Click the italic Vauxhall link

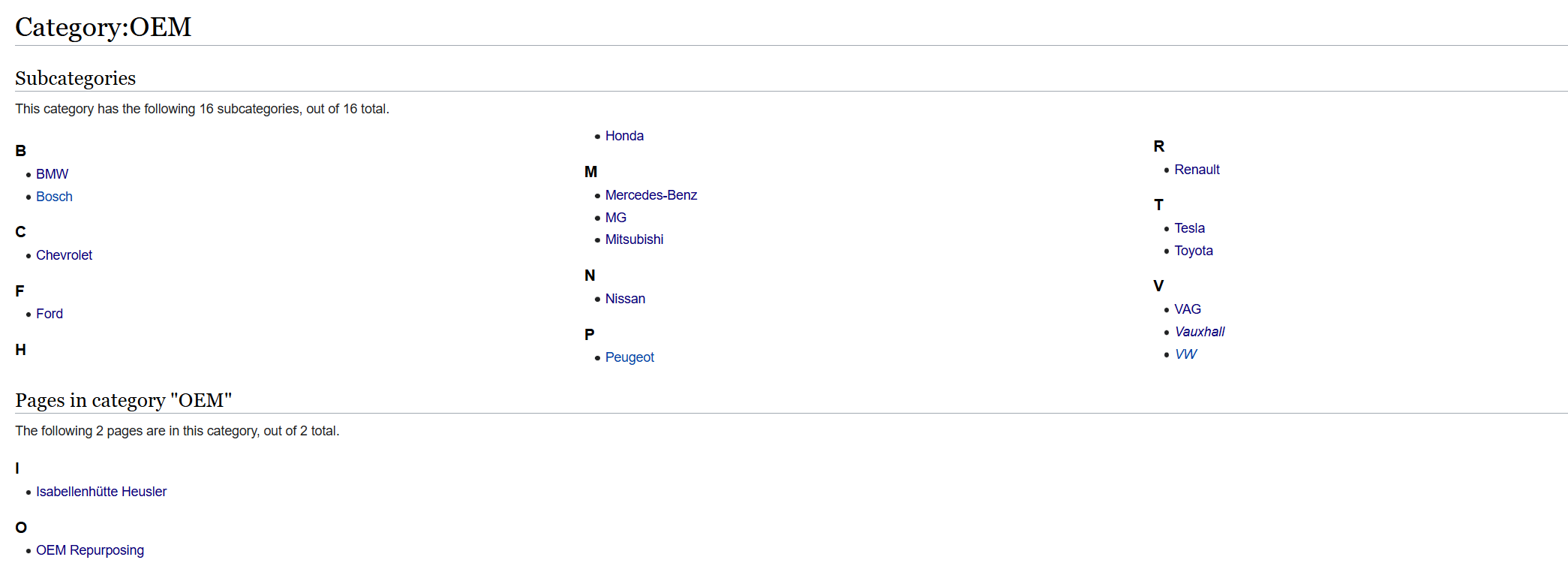(x=1199, y=332)
